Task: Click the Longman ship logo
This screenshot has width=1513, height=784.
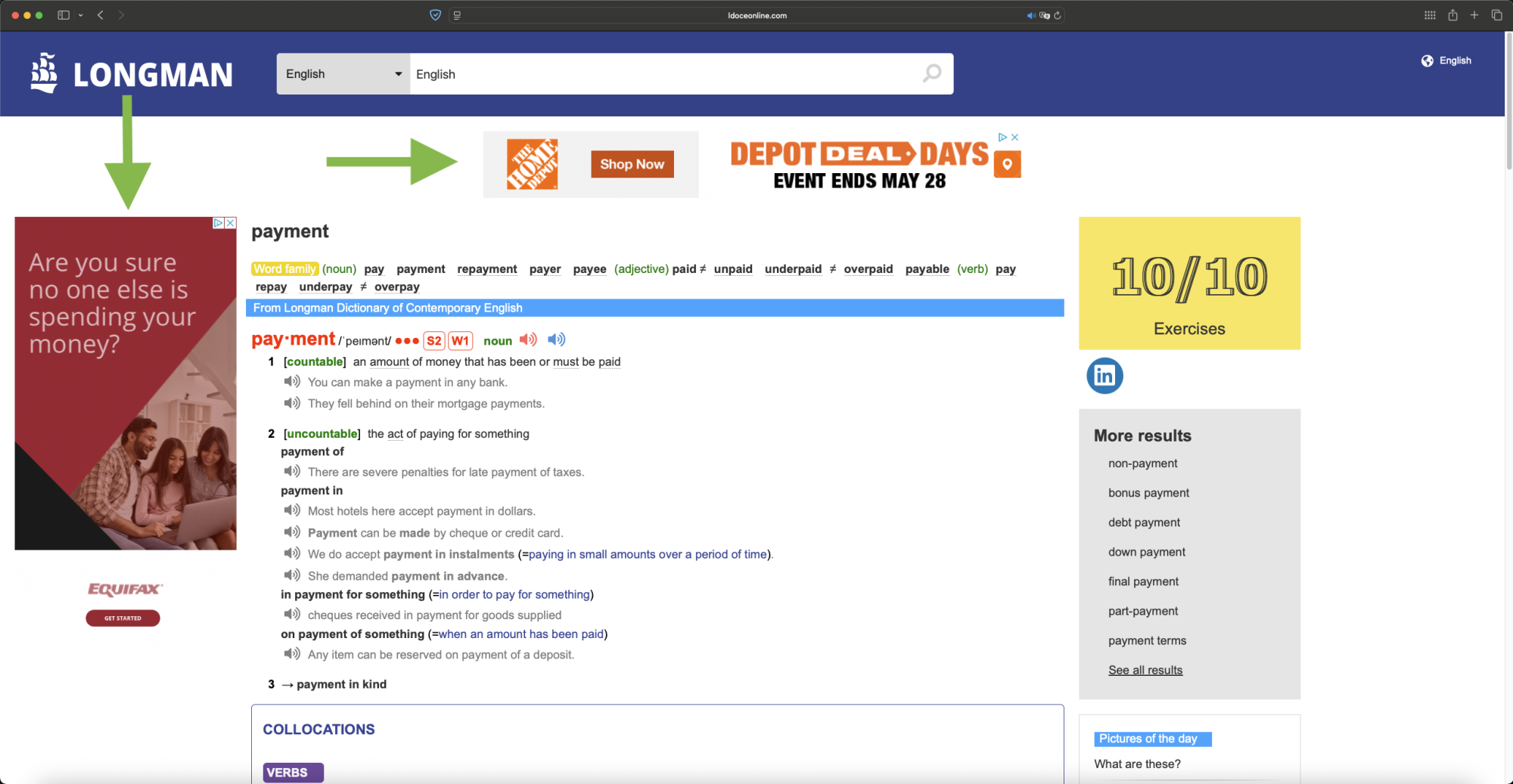Action: pyautogui.click(x=44, y=73)
